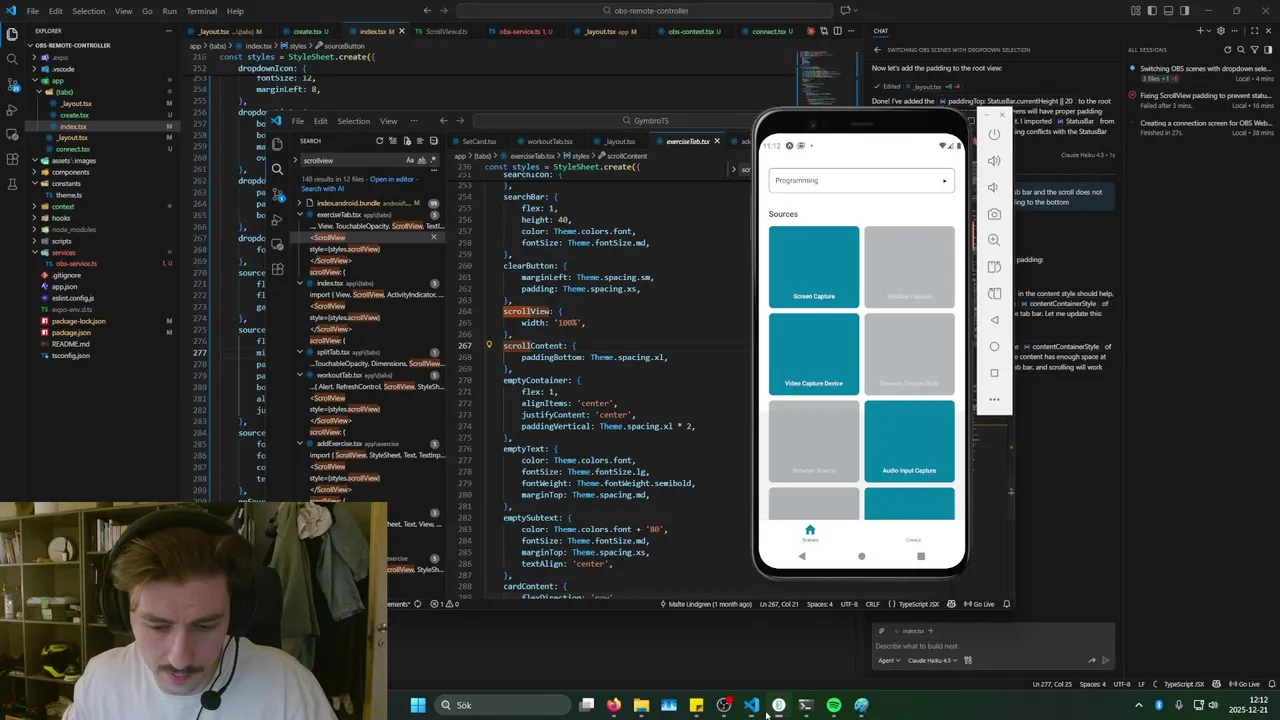The image size is (1280, 720).
Task: Click emulator power button
Action: 994,134
